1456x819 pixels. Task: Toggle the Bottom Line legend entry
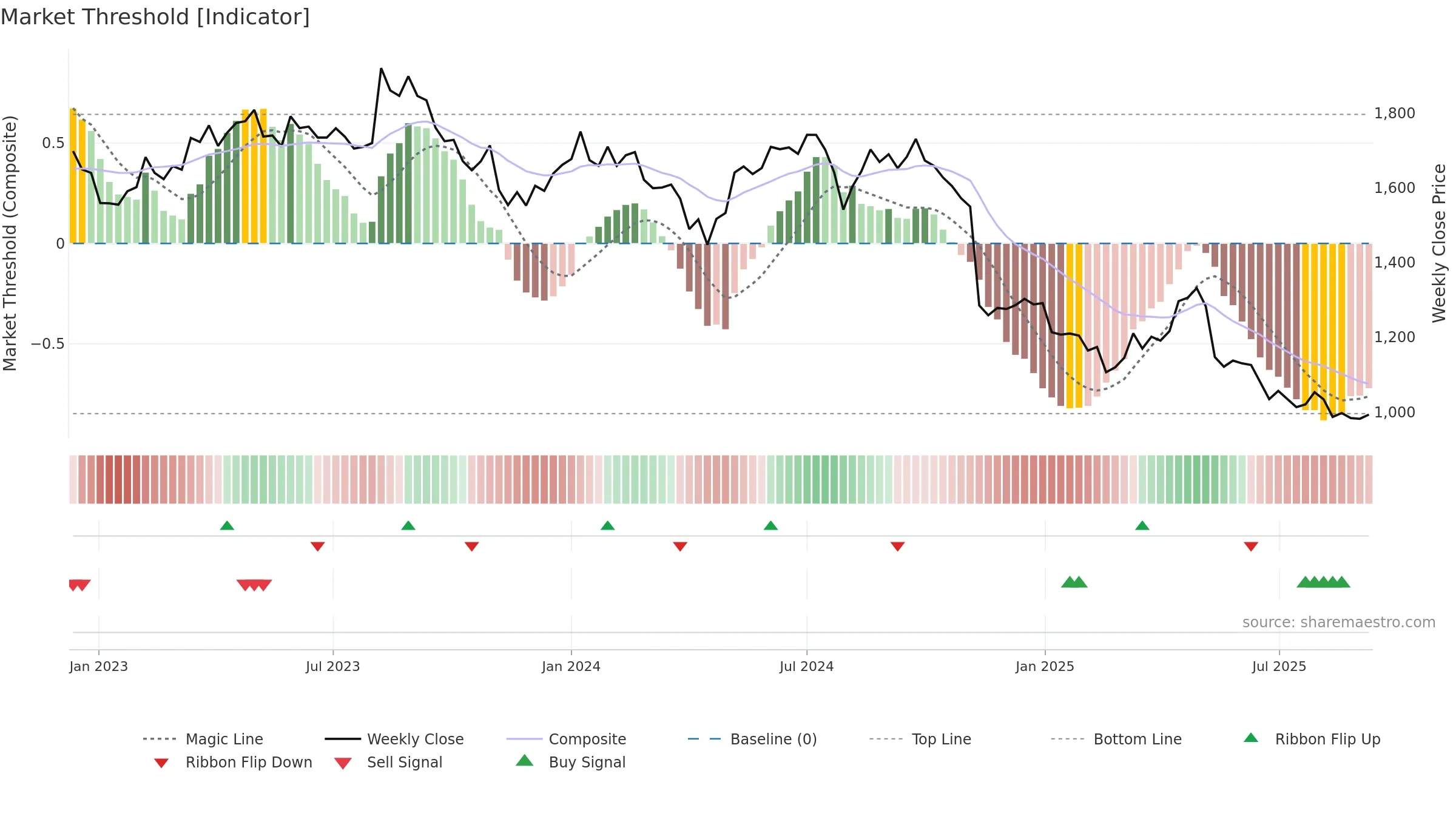pyautogui.click(x=1116, y=739)
